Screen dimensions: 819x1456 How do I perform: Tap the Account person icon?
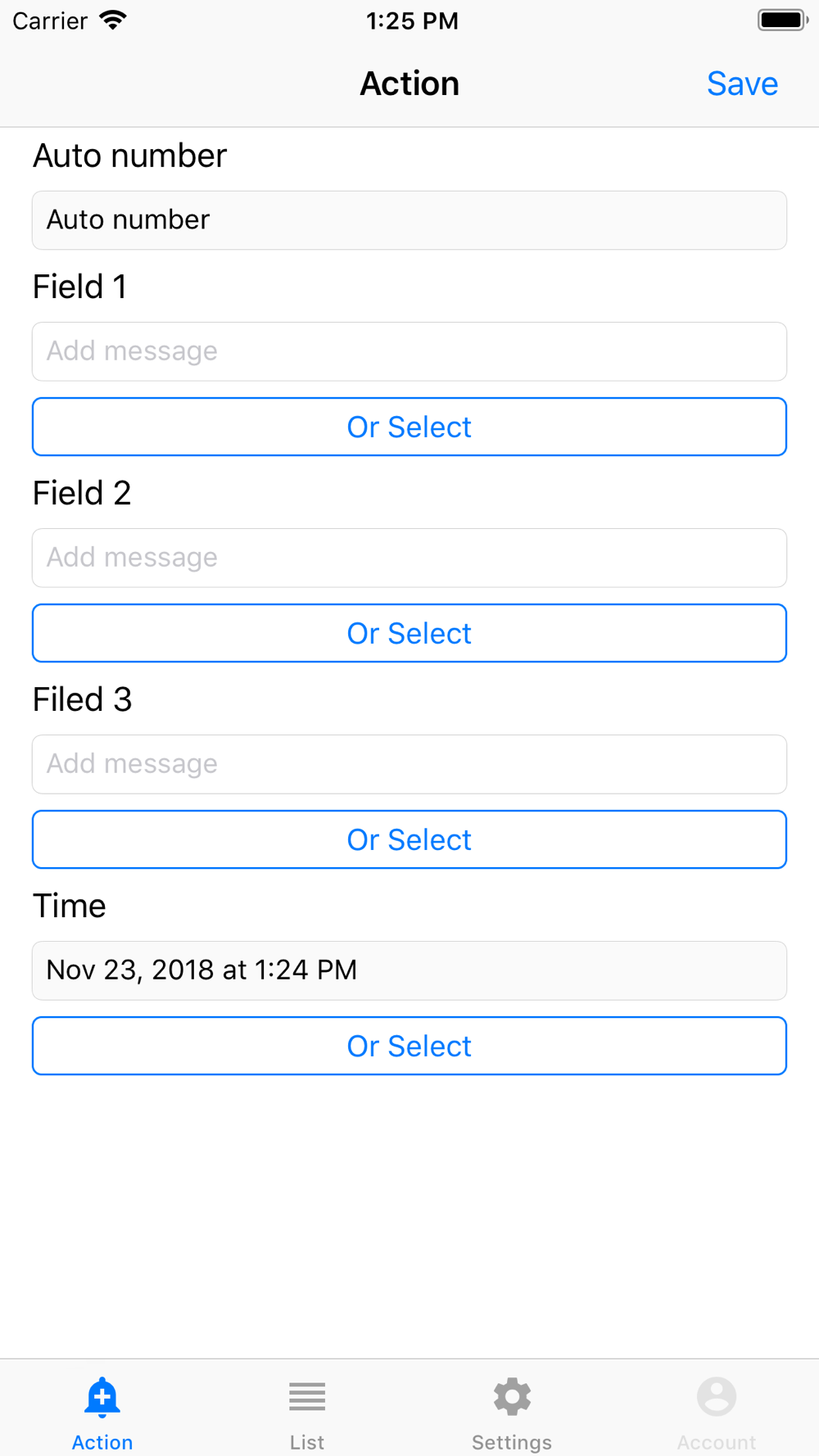tap(717, 1396)
